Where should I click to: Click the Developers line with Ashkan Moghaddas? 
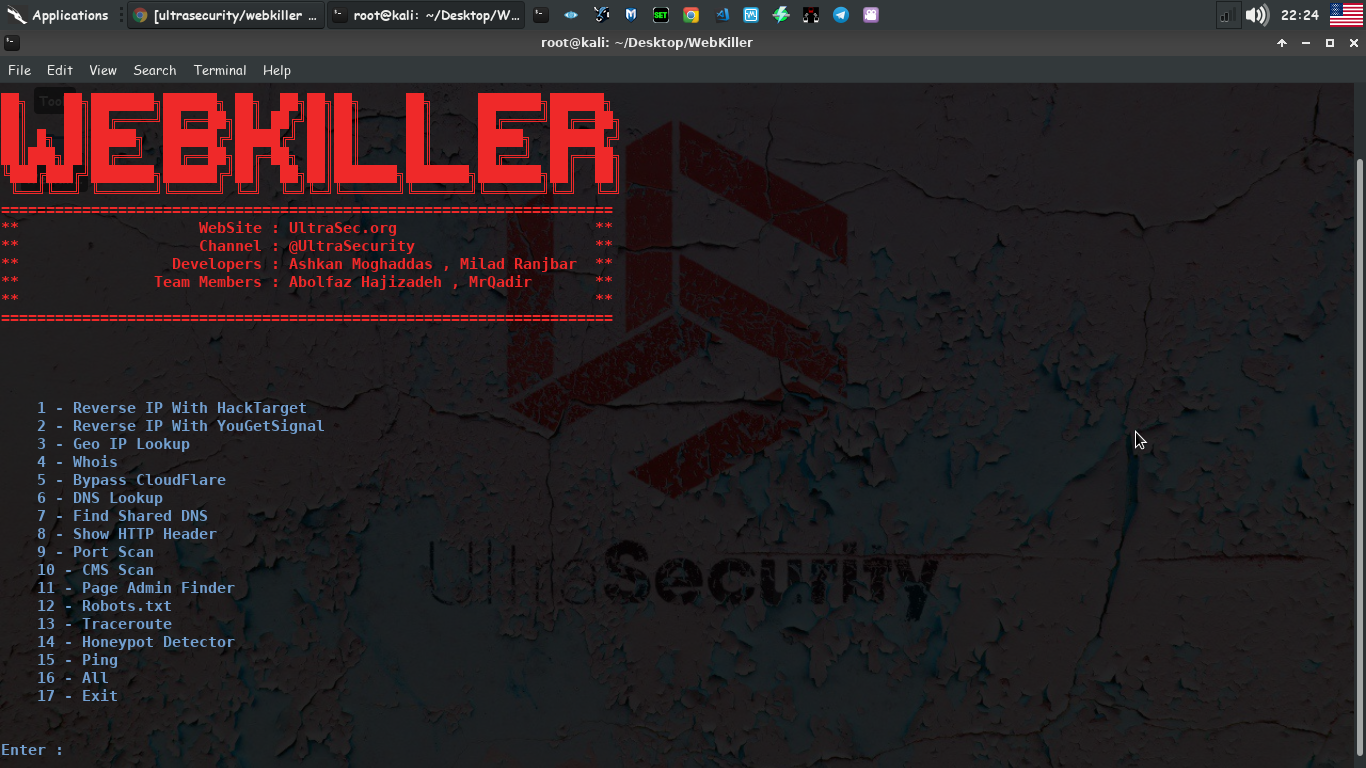(374, 264)
